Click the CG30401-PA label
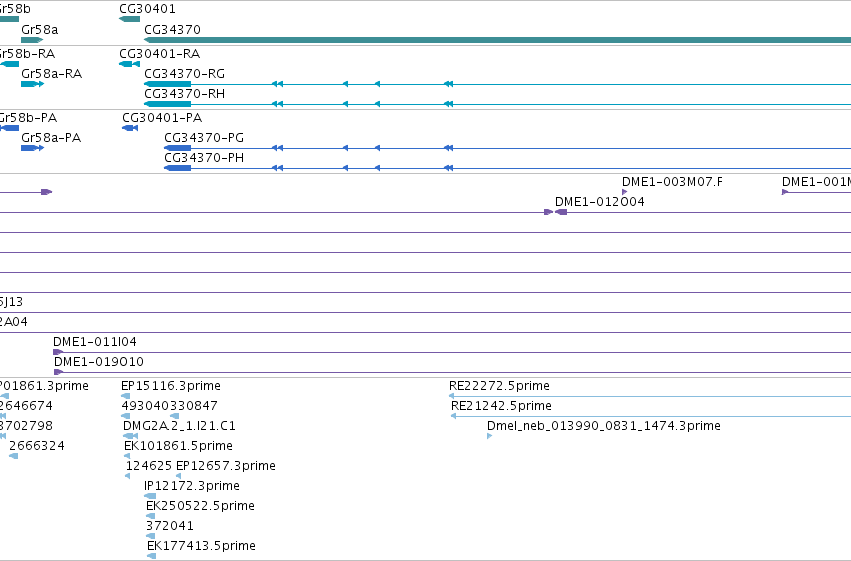The width and height of the screenshot is (851, 561). [162, 117]
